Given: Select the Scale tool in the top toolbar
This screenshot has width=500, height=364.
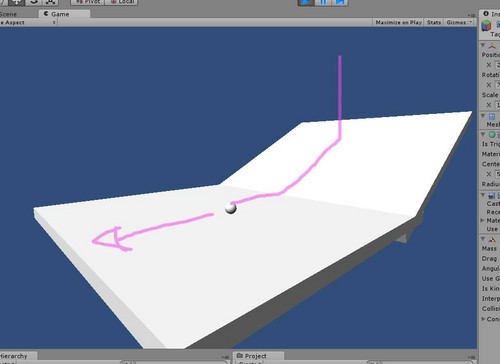Looking at the screenshot, I should pos(50,2).
